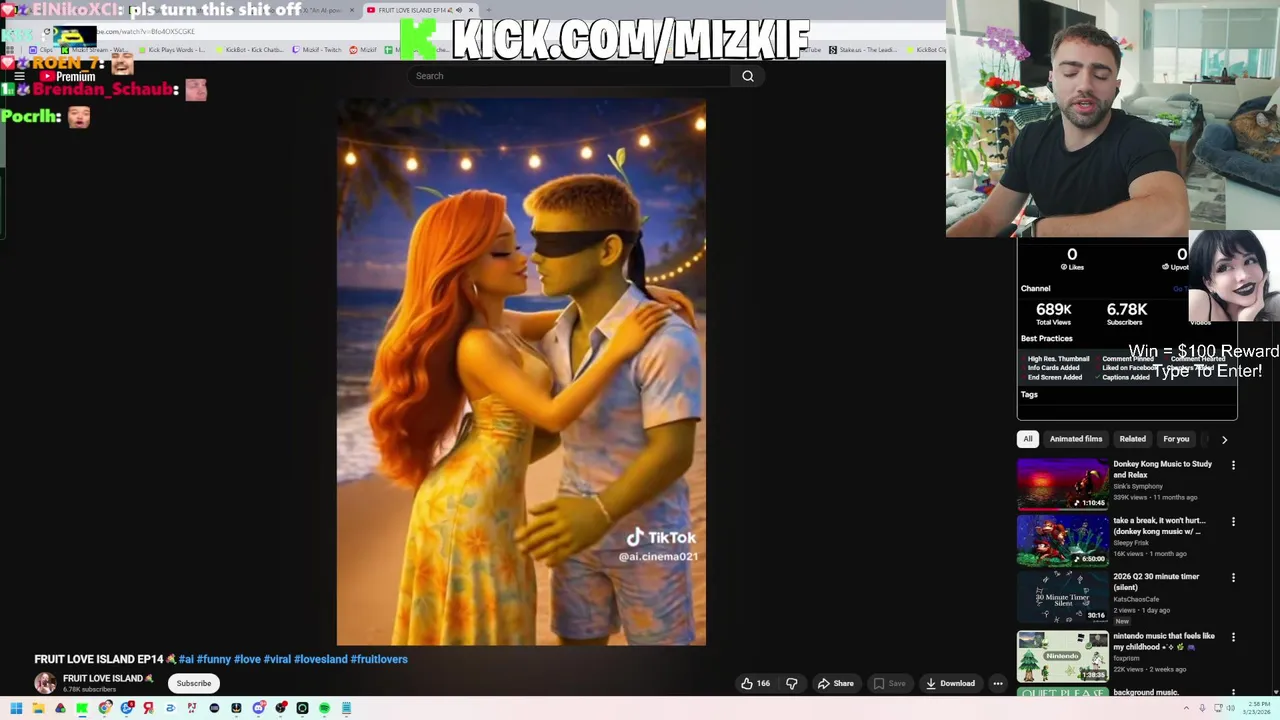Open Spotify from the taskbar
This screenshot has height=720, width=1280.
[324, 708]
